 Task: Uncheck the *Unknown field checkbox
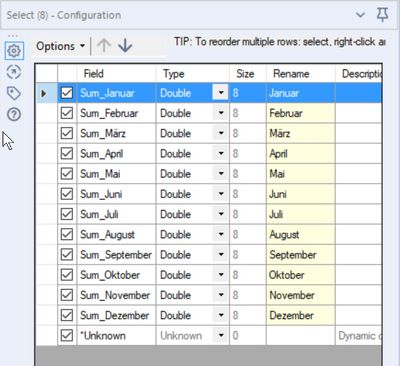coord(67,335)
